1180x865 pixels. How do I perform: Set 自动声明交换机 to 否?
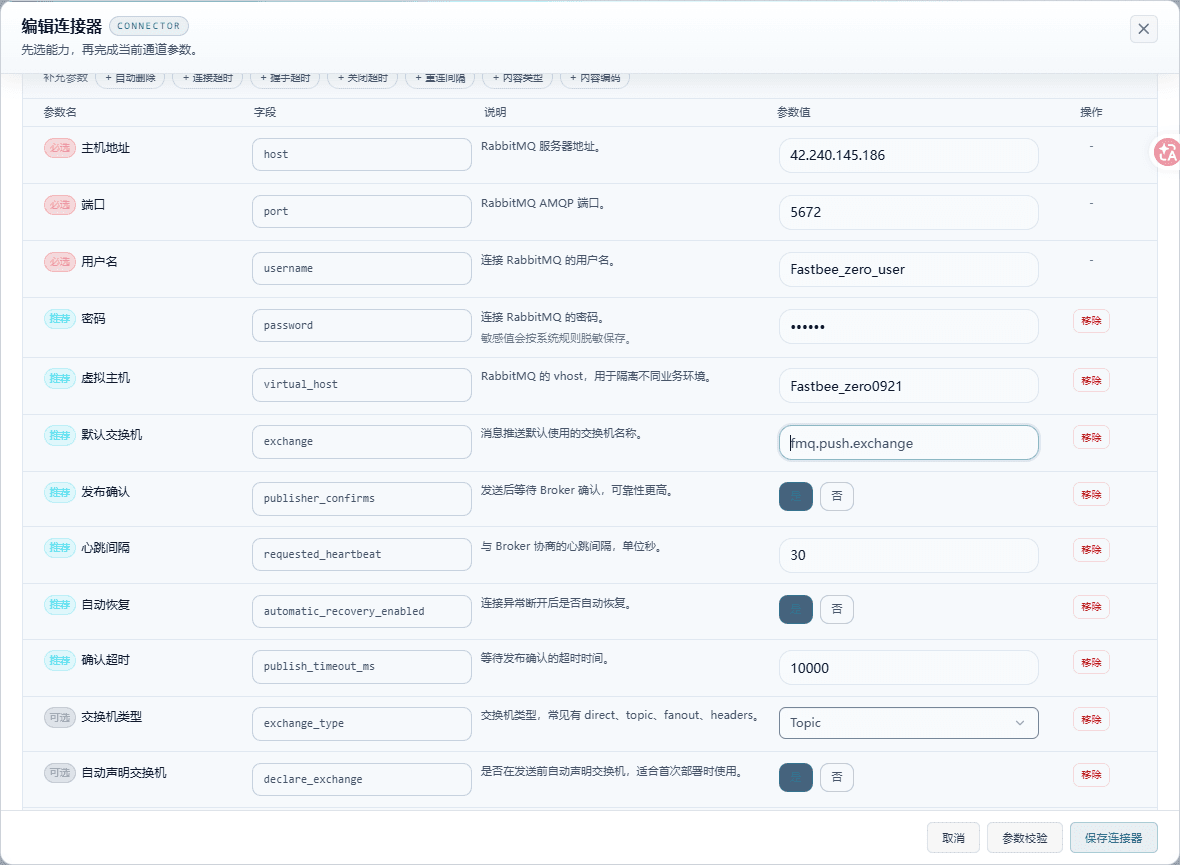837,777
